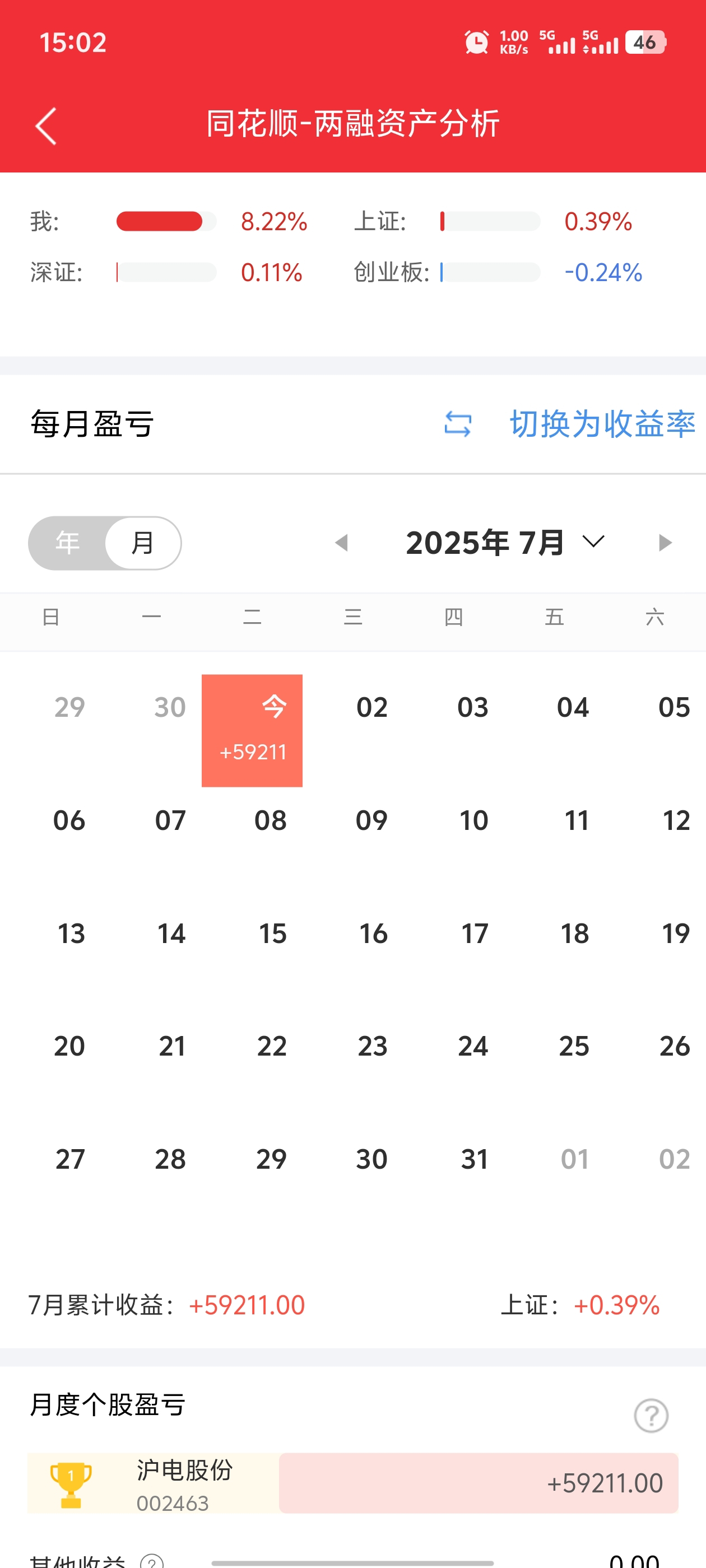Tap 7月累计收益 +59211.00 amount

coord(247,1305)
